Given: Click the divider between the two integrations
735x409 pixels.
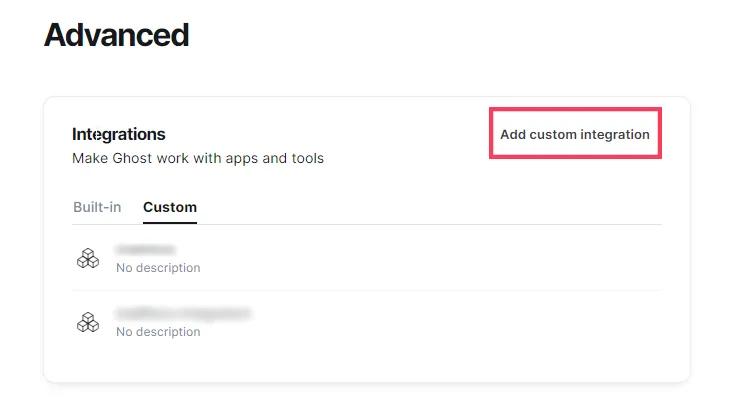Looking at the screenshot, I should click(367, 290).
